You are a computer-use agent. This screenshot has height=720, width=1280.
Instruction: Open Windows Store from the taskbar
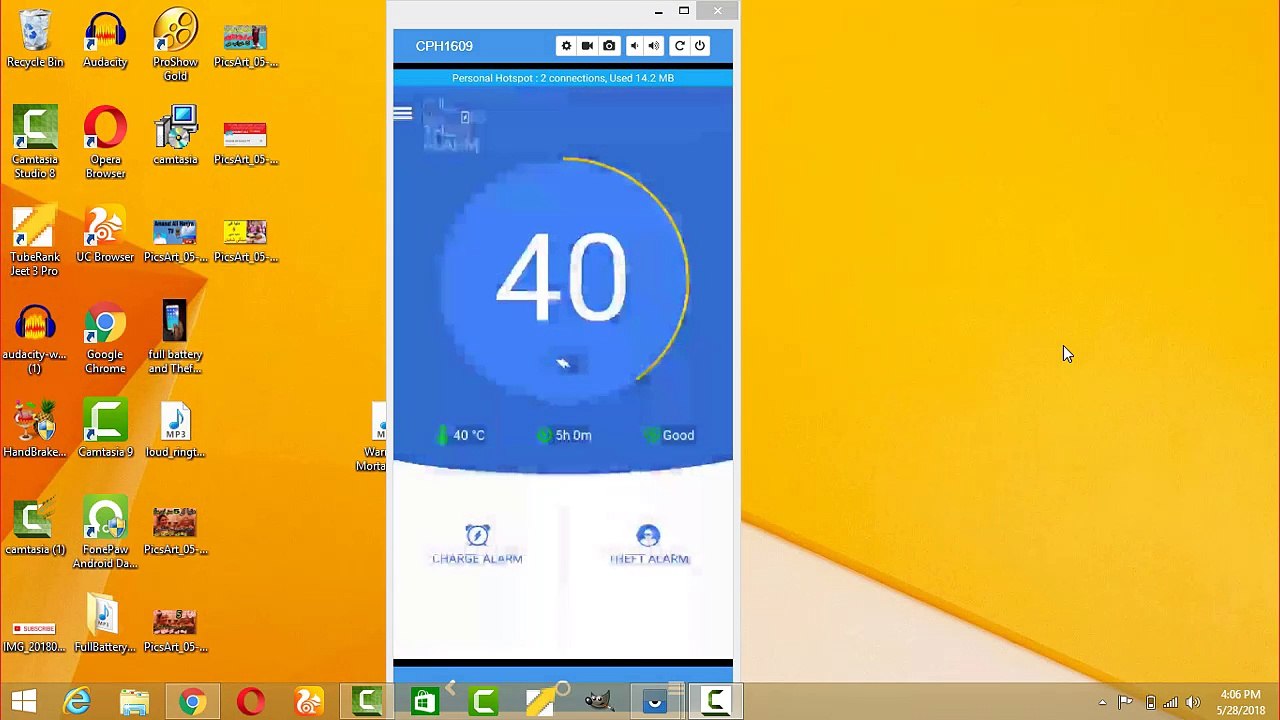click(424, 702)
